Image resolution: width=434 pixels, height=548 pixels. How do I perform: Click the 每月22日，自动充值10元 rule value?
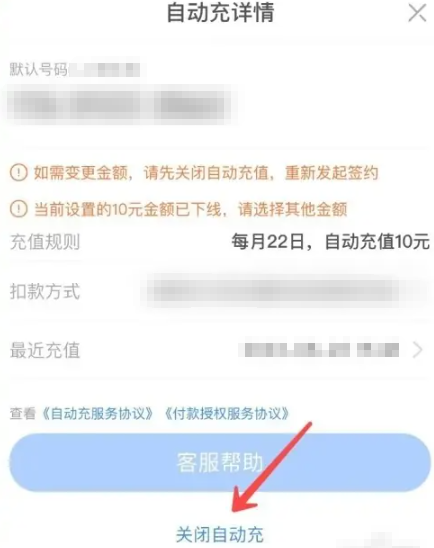(330, 242)
